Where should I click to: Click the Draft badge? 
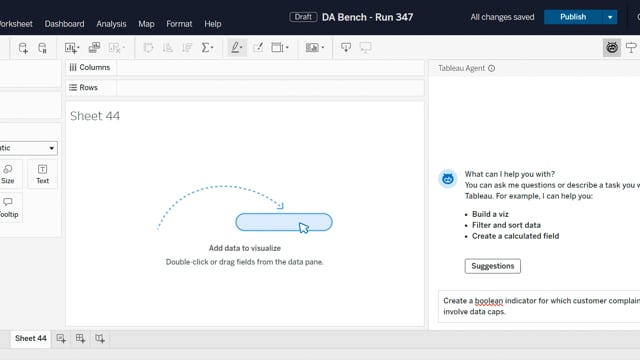tap(303, 17)
